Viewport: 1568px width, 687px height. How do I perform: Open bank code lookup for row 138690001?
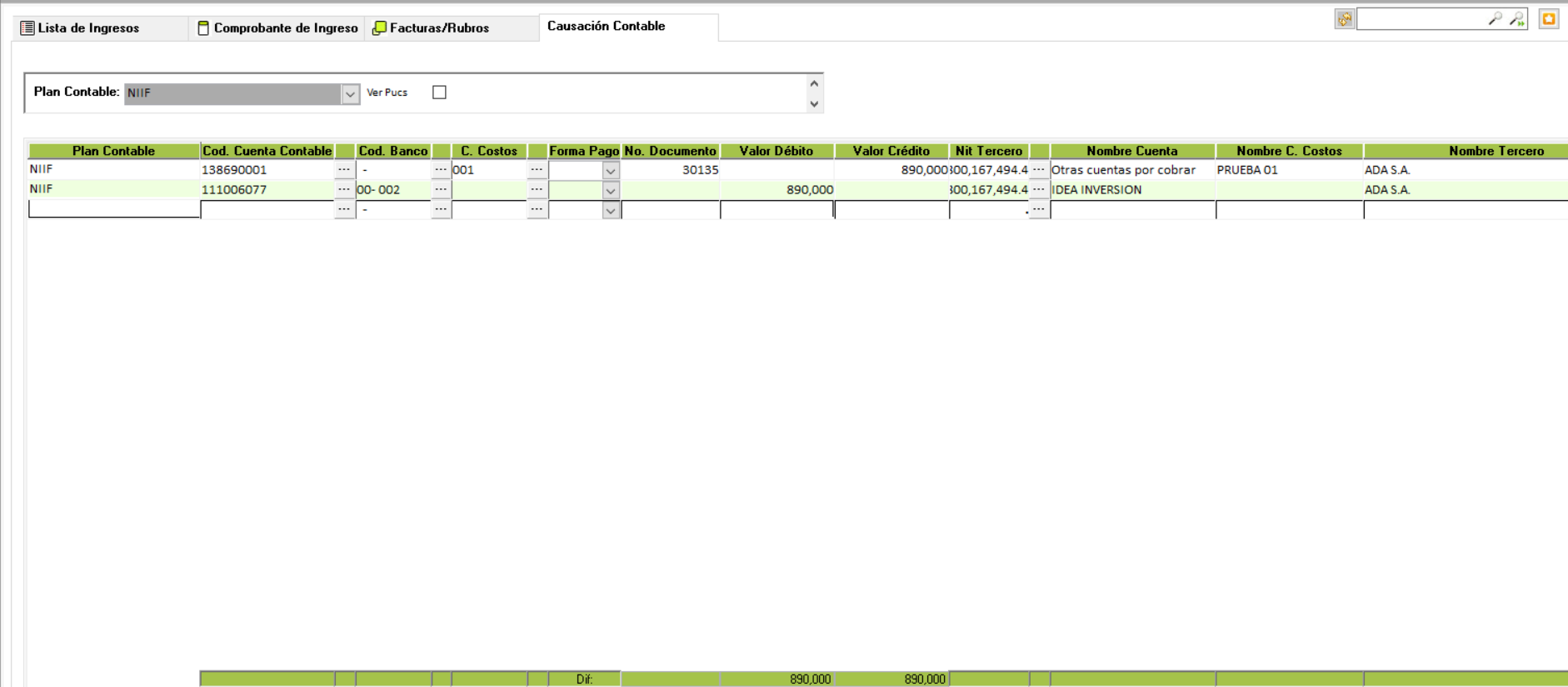coord(441,170)
